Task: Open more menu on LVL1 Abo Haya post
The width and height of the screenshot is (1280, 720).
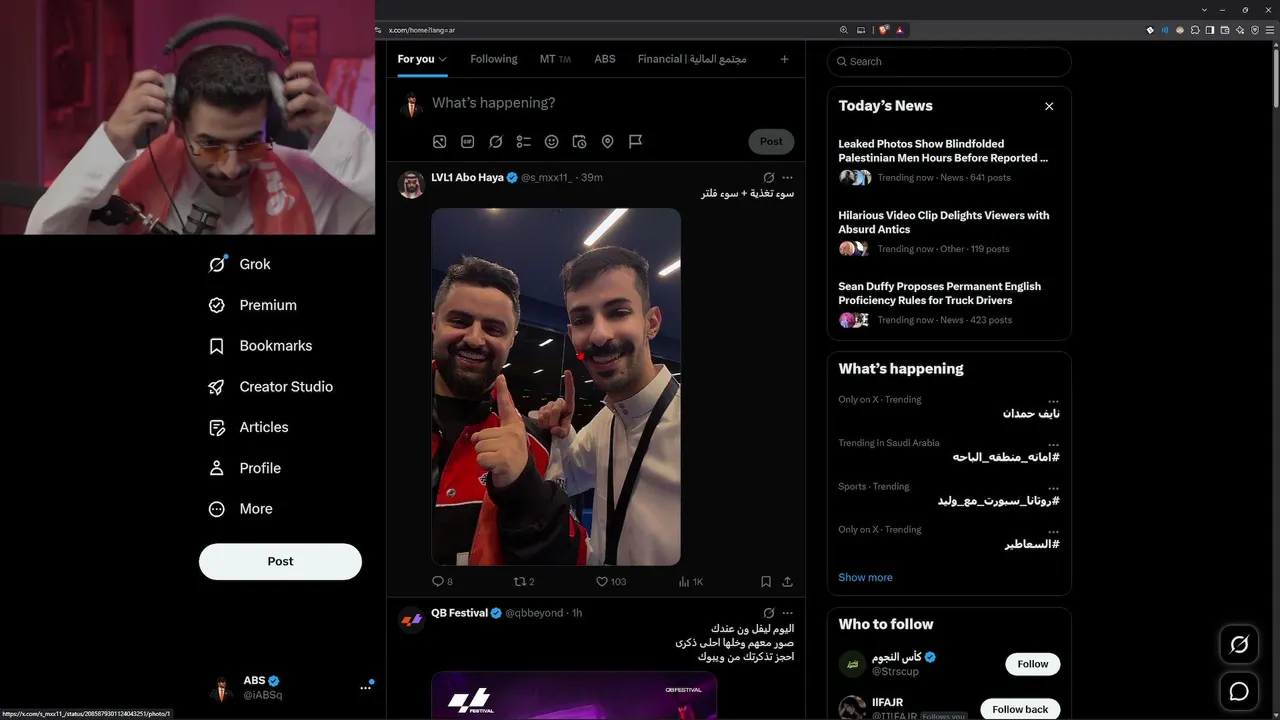Action: [x=788, y=177]
